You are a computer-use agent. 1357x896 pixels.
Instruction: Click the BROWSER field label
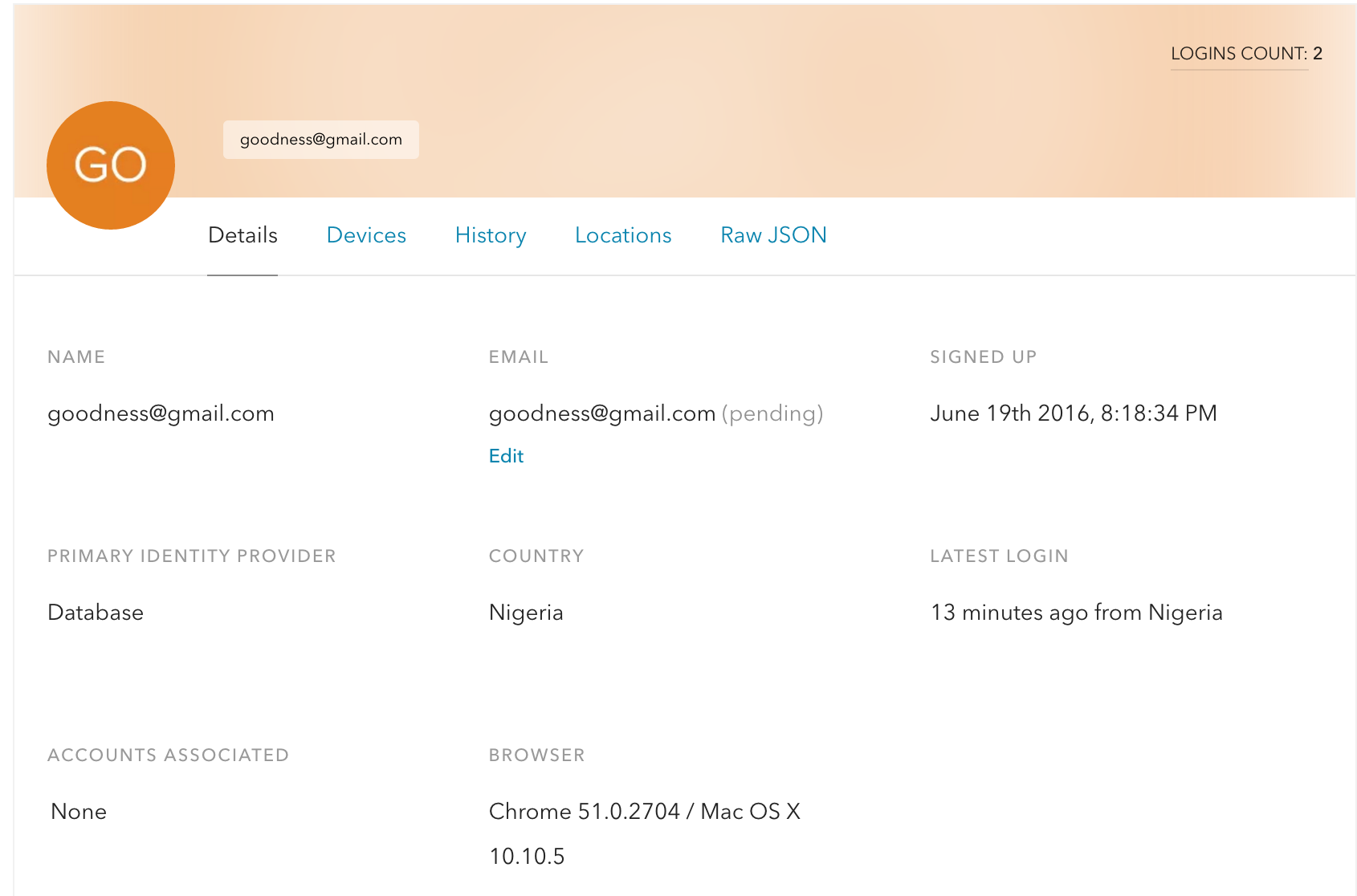pos(537,755)
